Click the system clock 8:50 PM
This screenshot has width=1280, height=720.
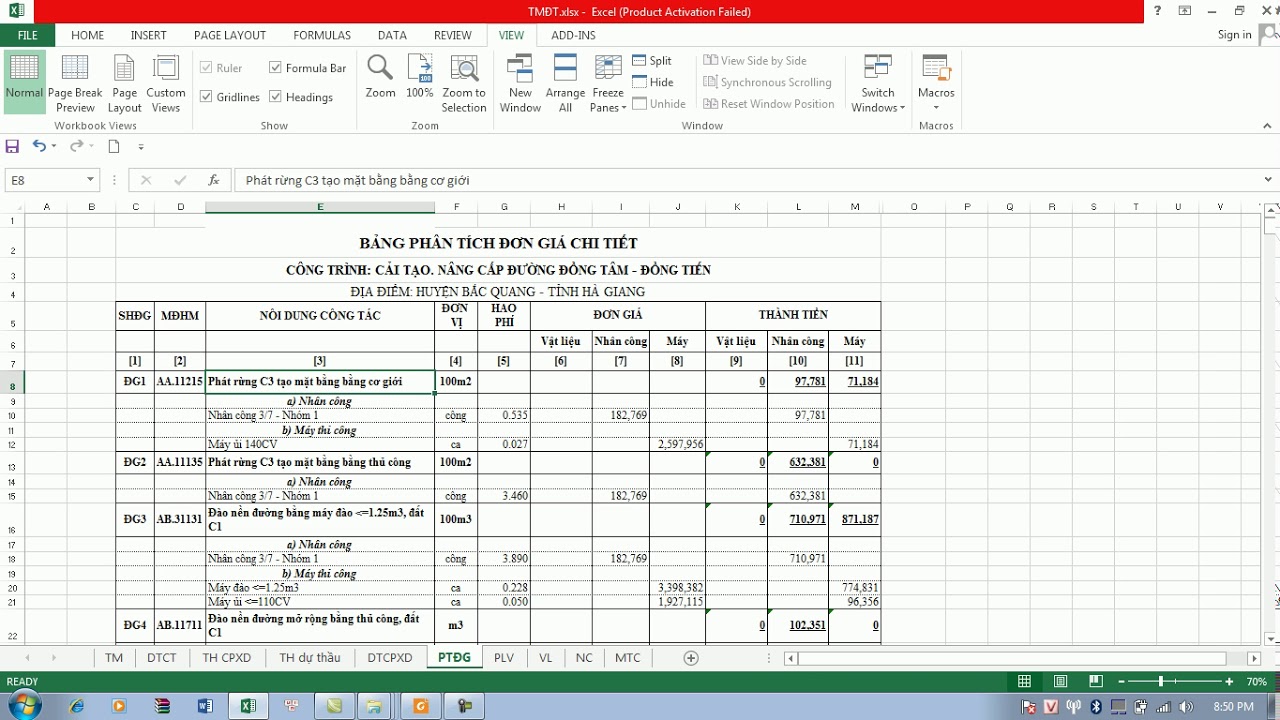coord(1233,706)
